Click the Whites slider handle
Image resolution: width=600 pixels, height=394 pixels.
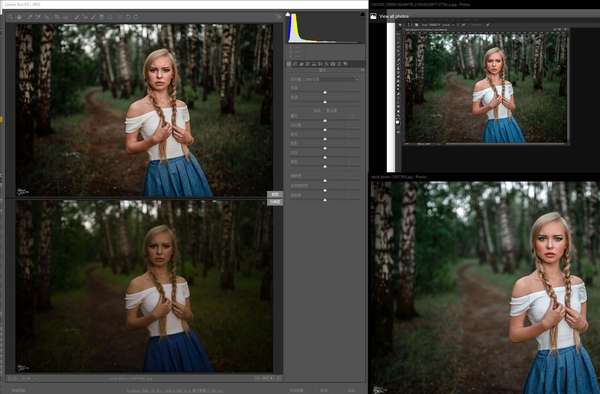click(x=325, y=157)
